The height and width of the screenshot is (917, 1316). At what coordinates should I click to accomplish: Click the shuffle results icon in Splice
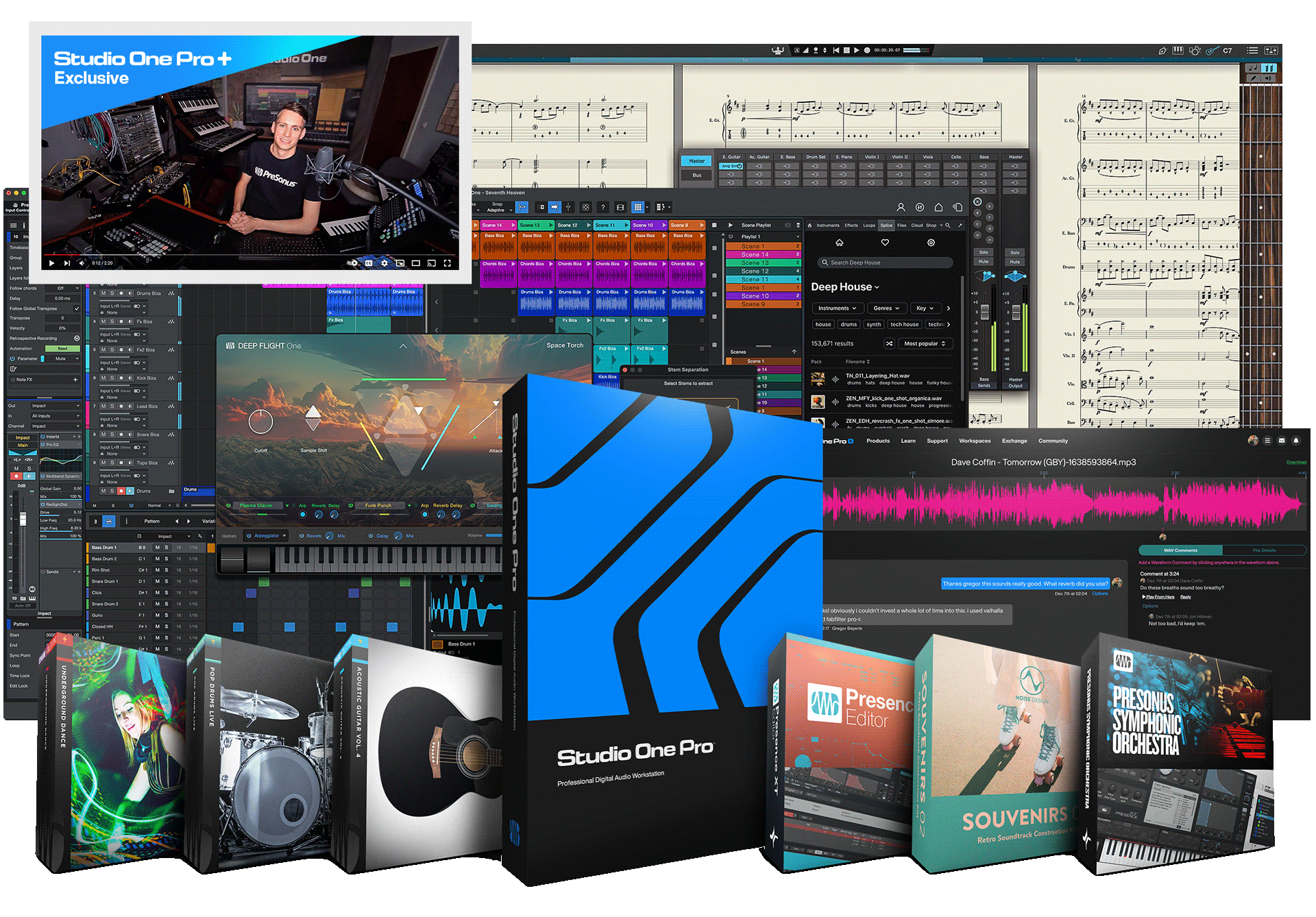pos(889,343)
